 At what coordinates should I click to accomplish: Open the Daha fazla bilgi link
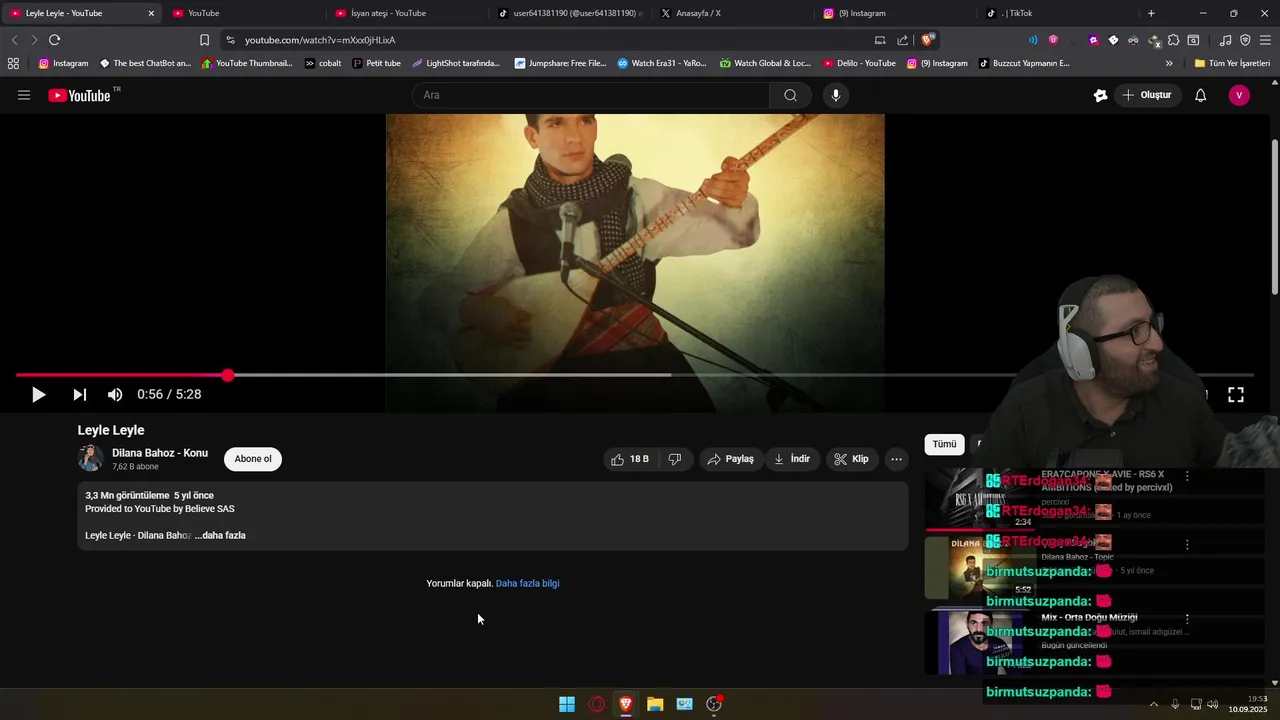tap(528, 584)
